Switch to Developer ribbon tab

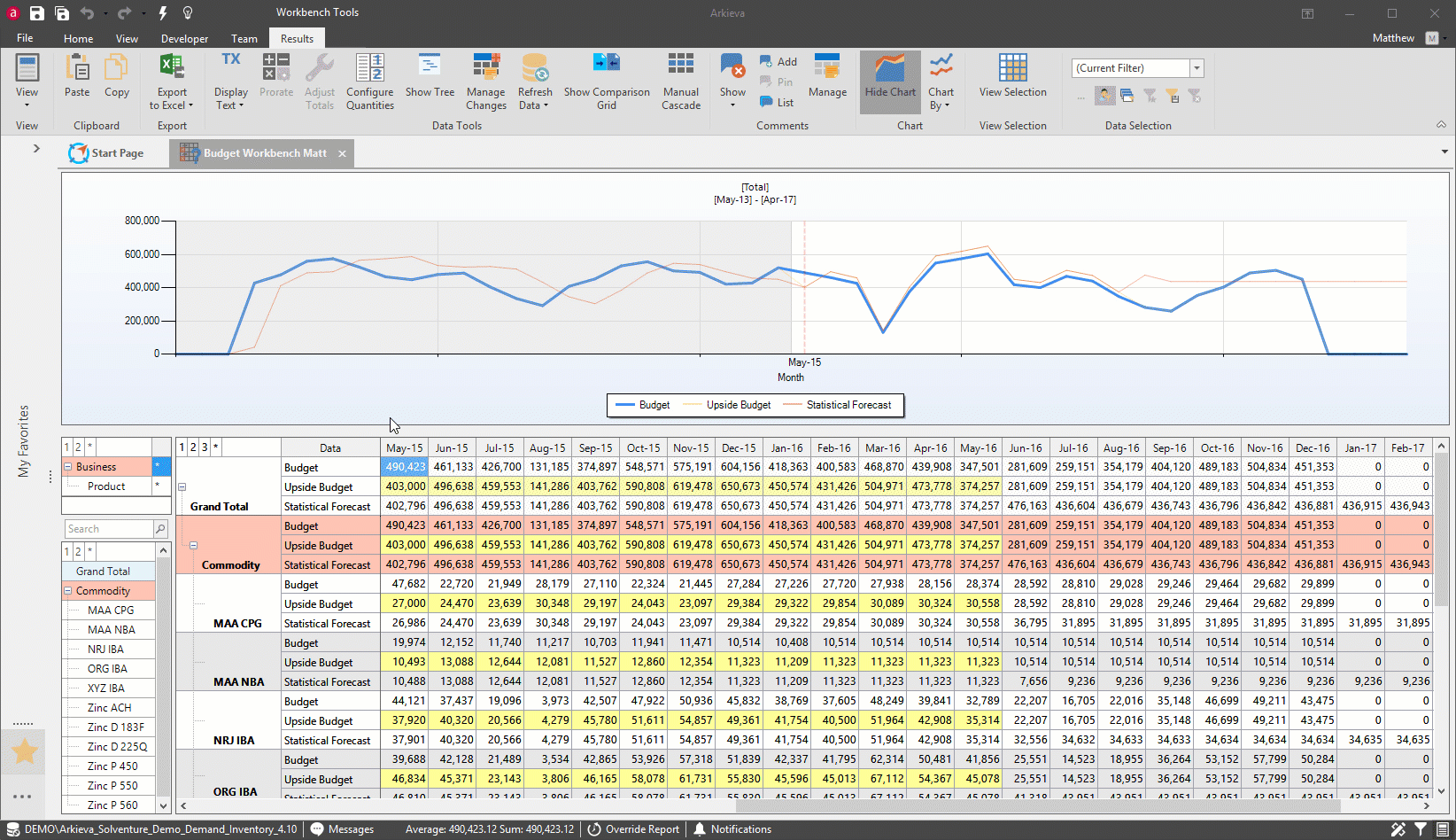(184, 38)
